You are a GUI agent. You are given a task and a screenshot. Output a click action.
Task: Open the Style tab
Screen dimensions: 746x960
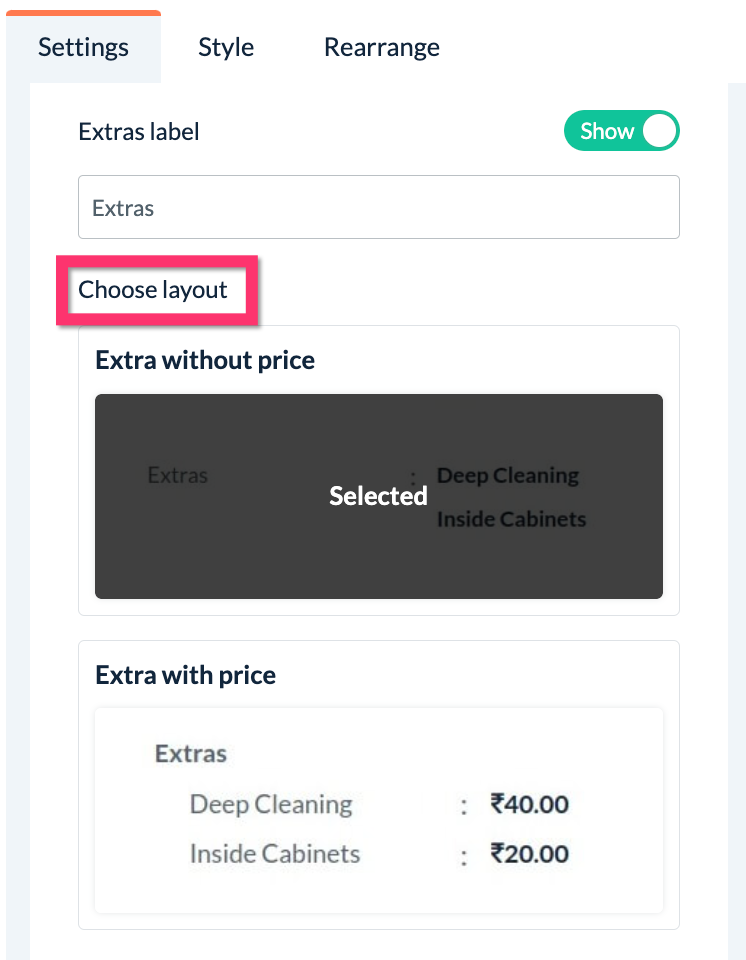click(226, 47)
